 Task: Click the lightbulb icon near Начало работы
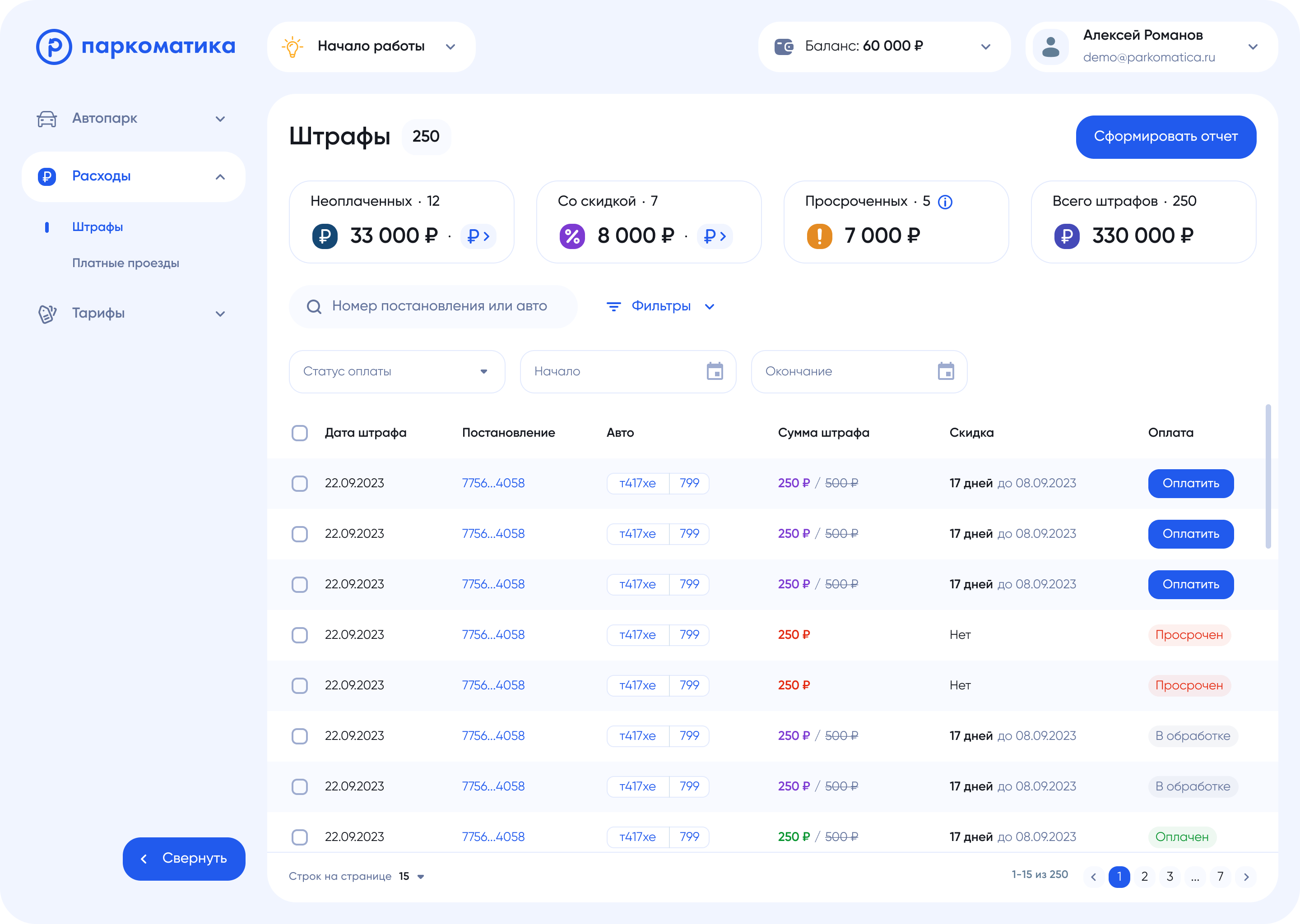coord(292,46)
